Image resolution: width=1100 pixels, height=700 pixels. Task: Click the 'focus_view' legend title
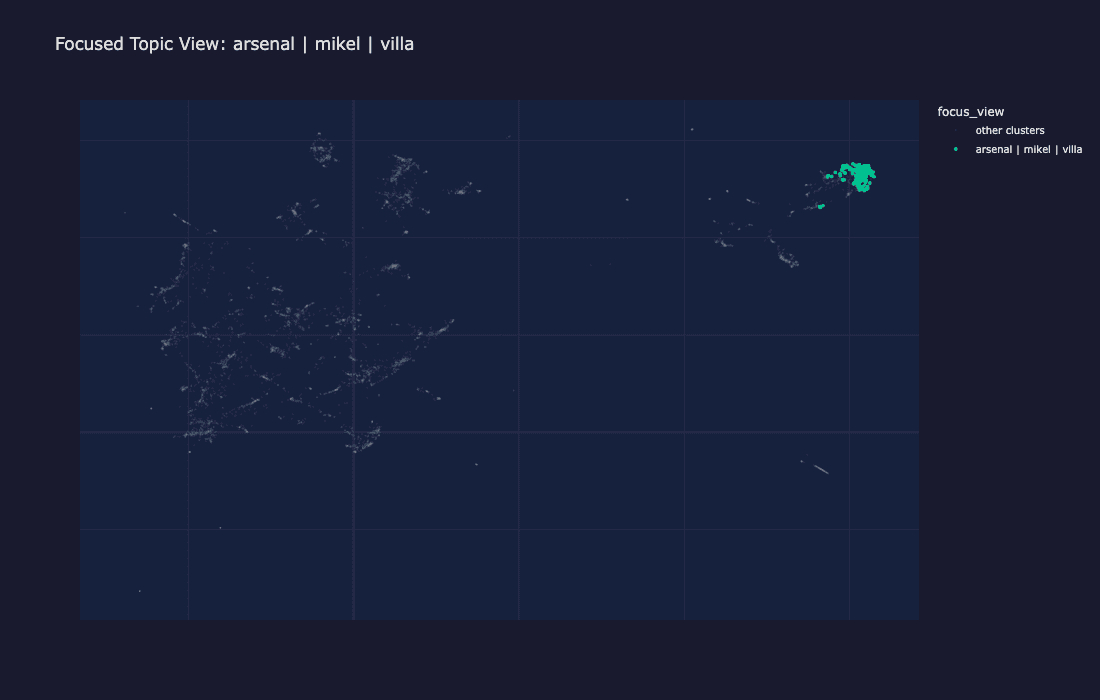970,111
